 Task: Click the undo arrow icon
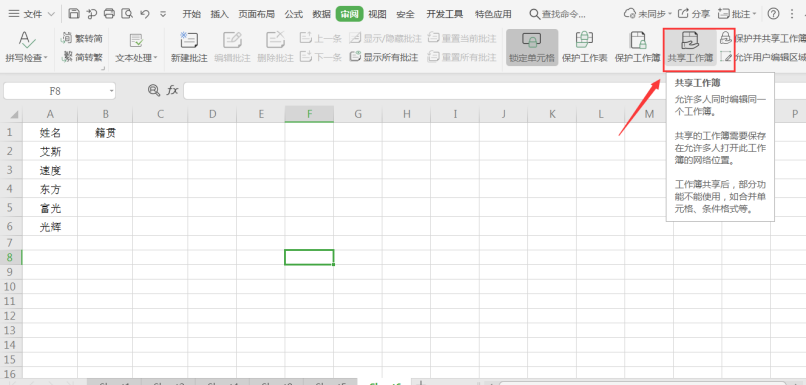145,14
